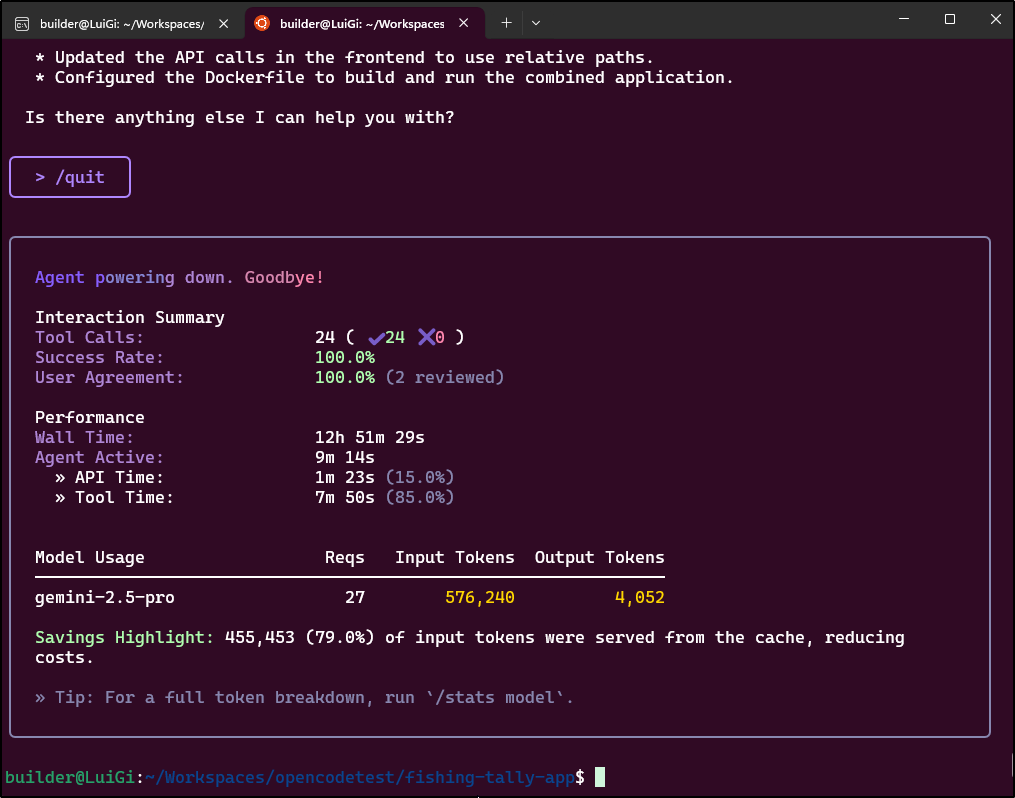Screen dimensions: 1015x798
Task: Click the shell prompt cursor
Action: pos(600,777)
